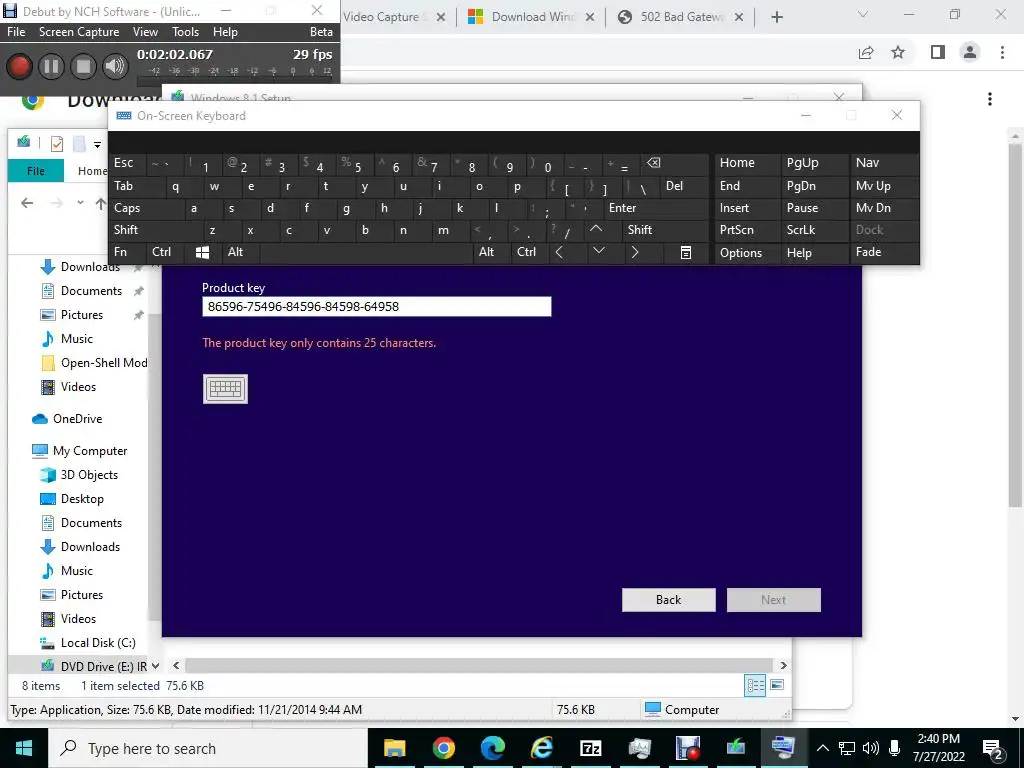Open Chrome tab search chevron

coord(862,14)
